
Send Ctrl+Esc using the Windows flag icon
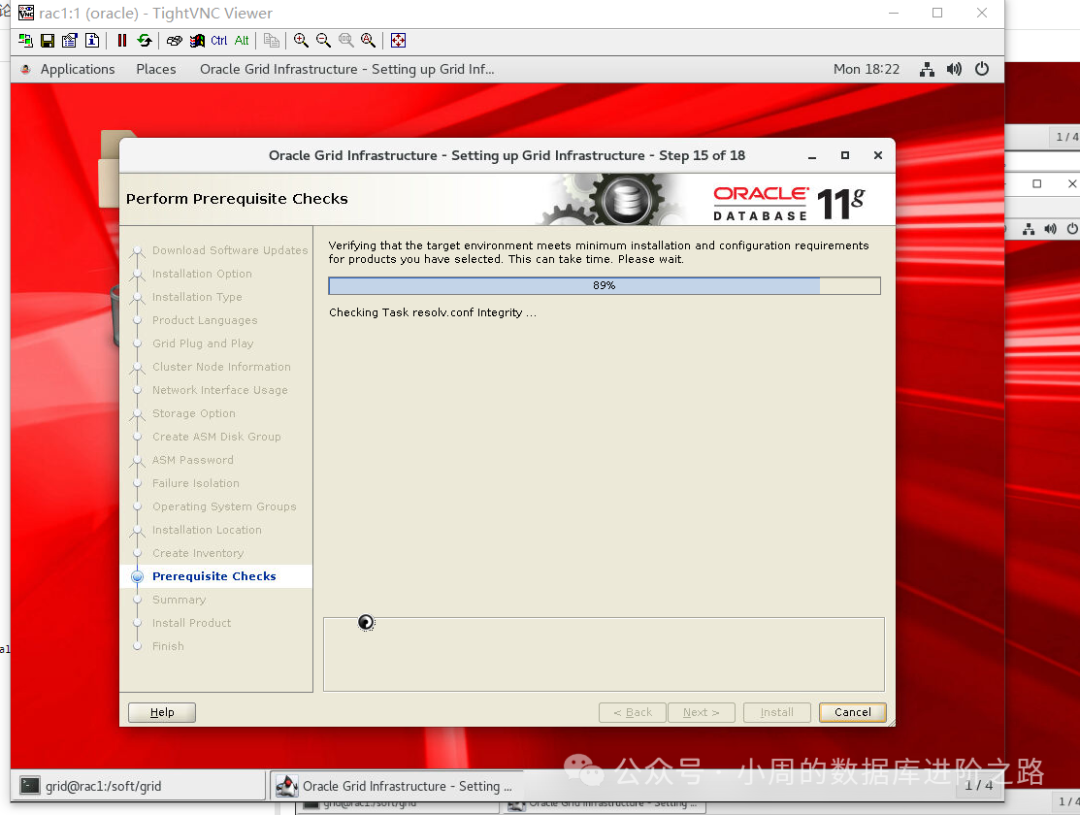[197, 41]
